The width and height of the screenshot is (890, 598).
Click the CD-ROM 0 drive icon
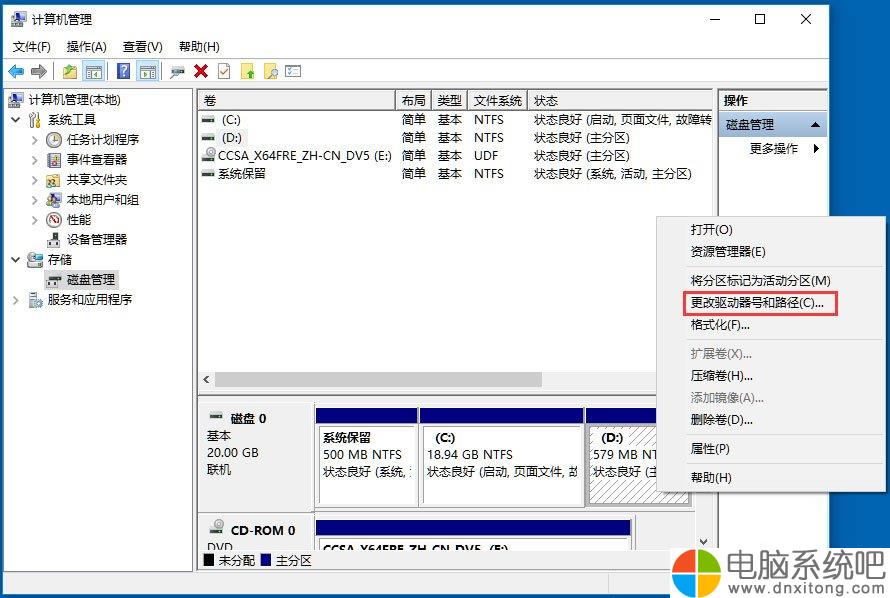(216, 528)
